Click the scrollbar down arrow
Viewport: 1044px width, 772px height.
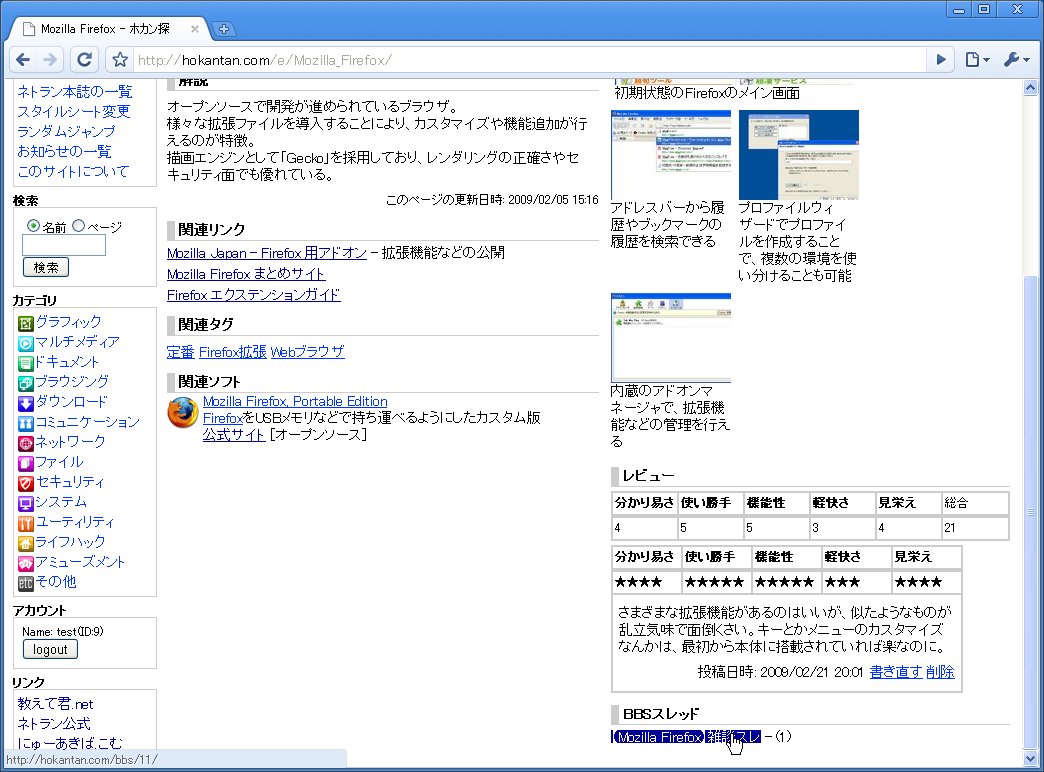click(x=1030, y=759)
